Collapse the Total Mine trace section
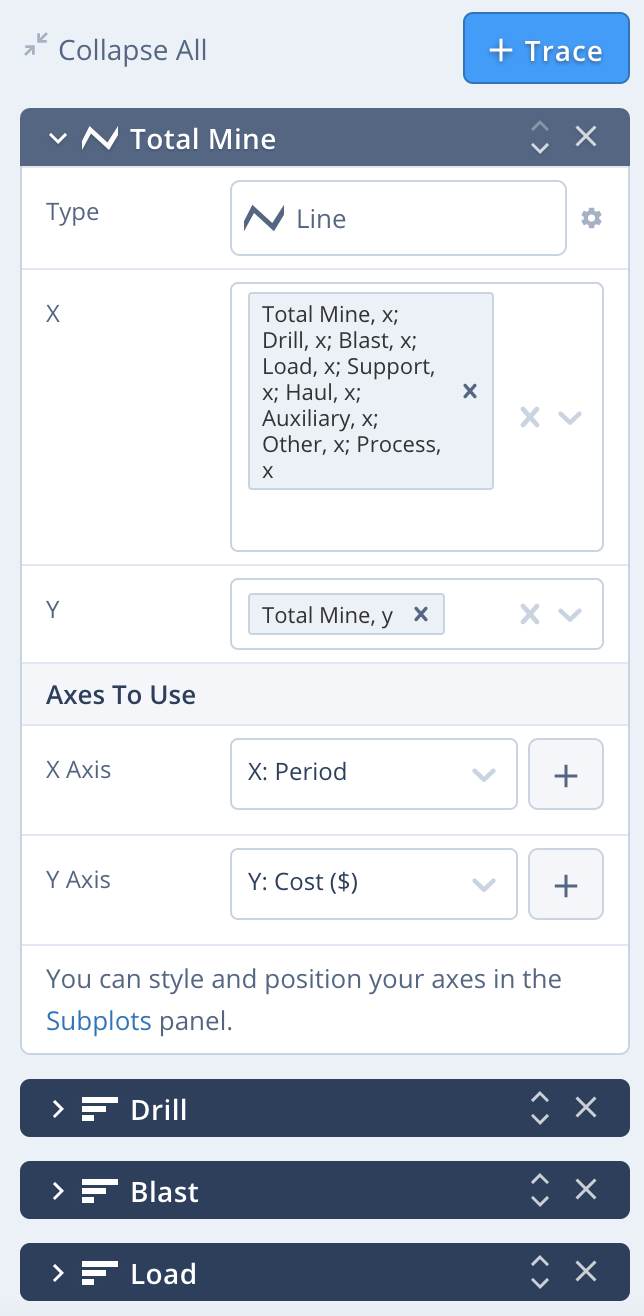Screen dimensions: 644x1316 [58, 138]
